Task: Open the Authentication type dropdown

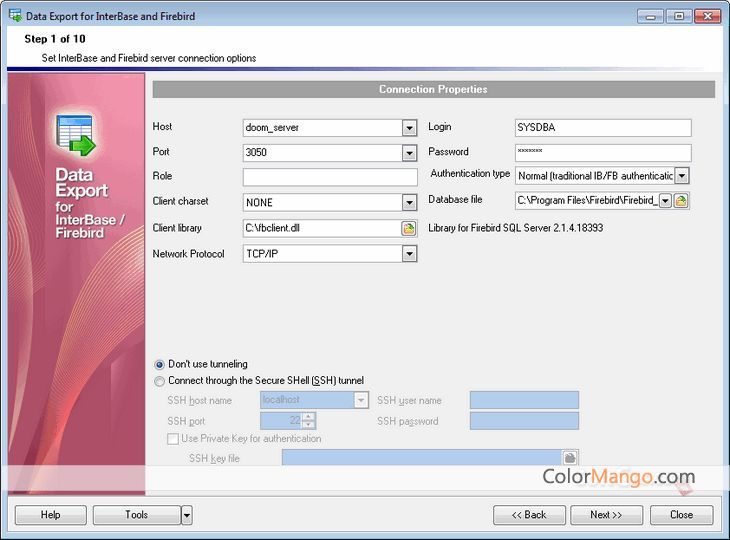Action: (x=682, y=176)
